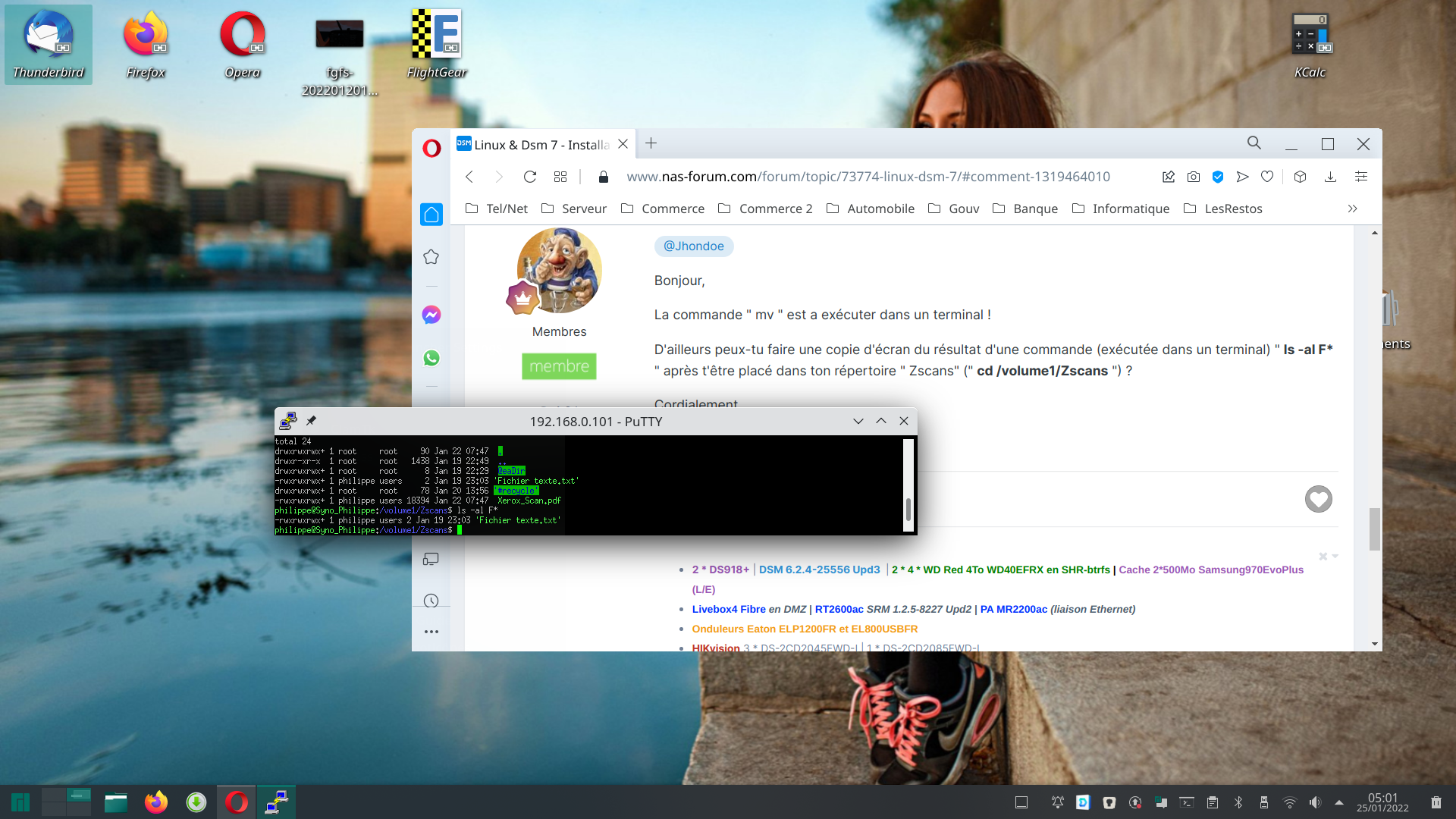Open Opera Easy Setup settings icon

pyautogui.click(x=1361, y=177)
